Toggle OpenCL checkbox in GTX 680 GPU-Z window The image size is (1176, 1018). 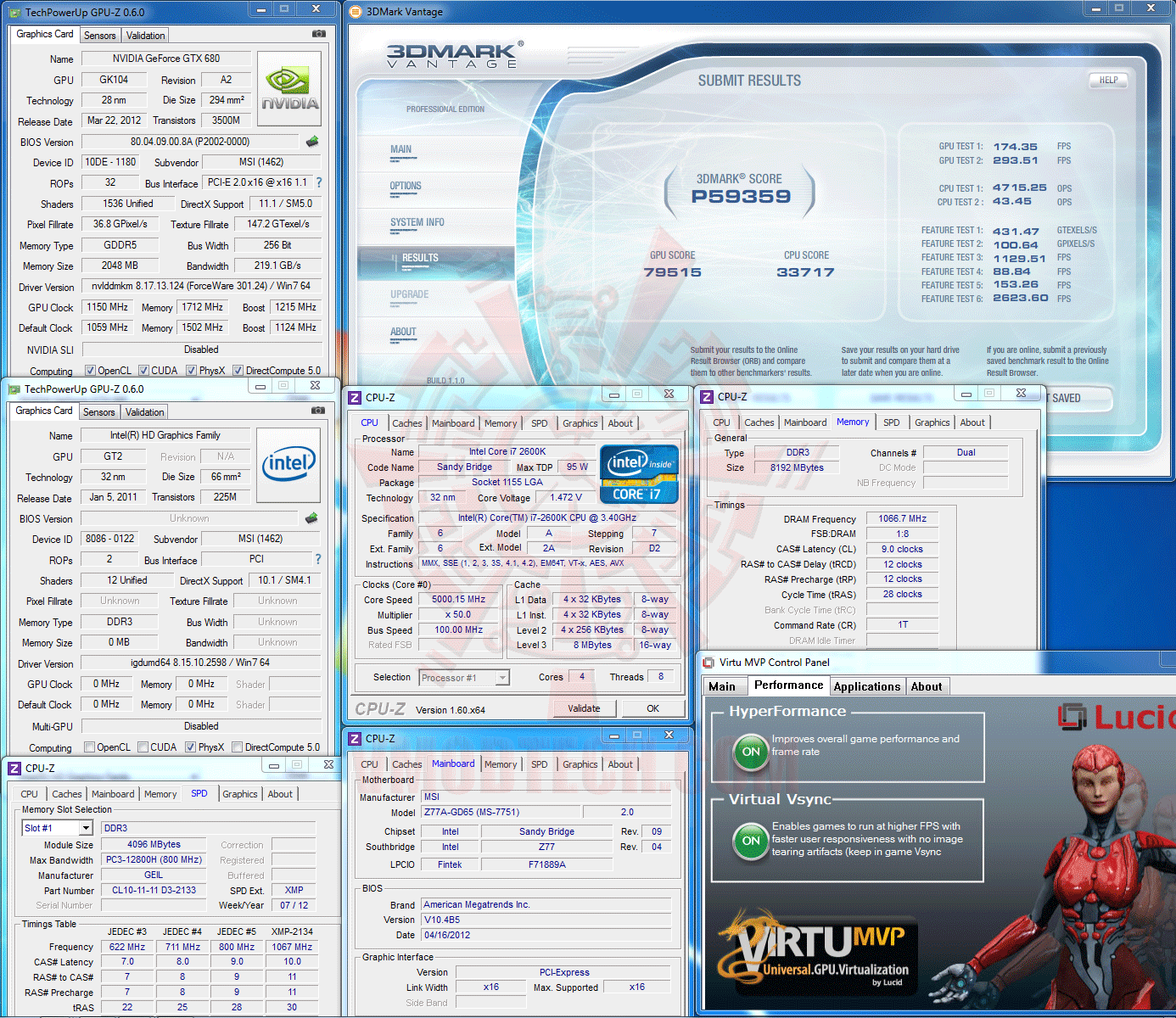[90, 371]
